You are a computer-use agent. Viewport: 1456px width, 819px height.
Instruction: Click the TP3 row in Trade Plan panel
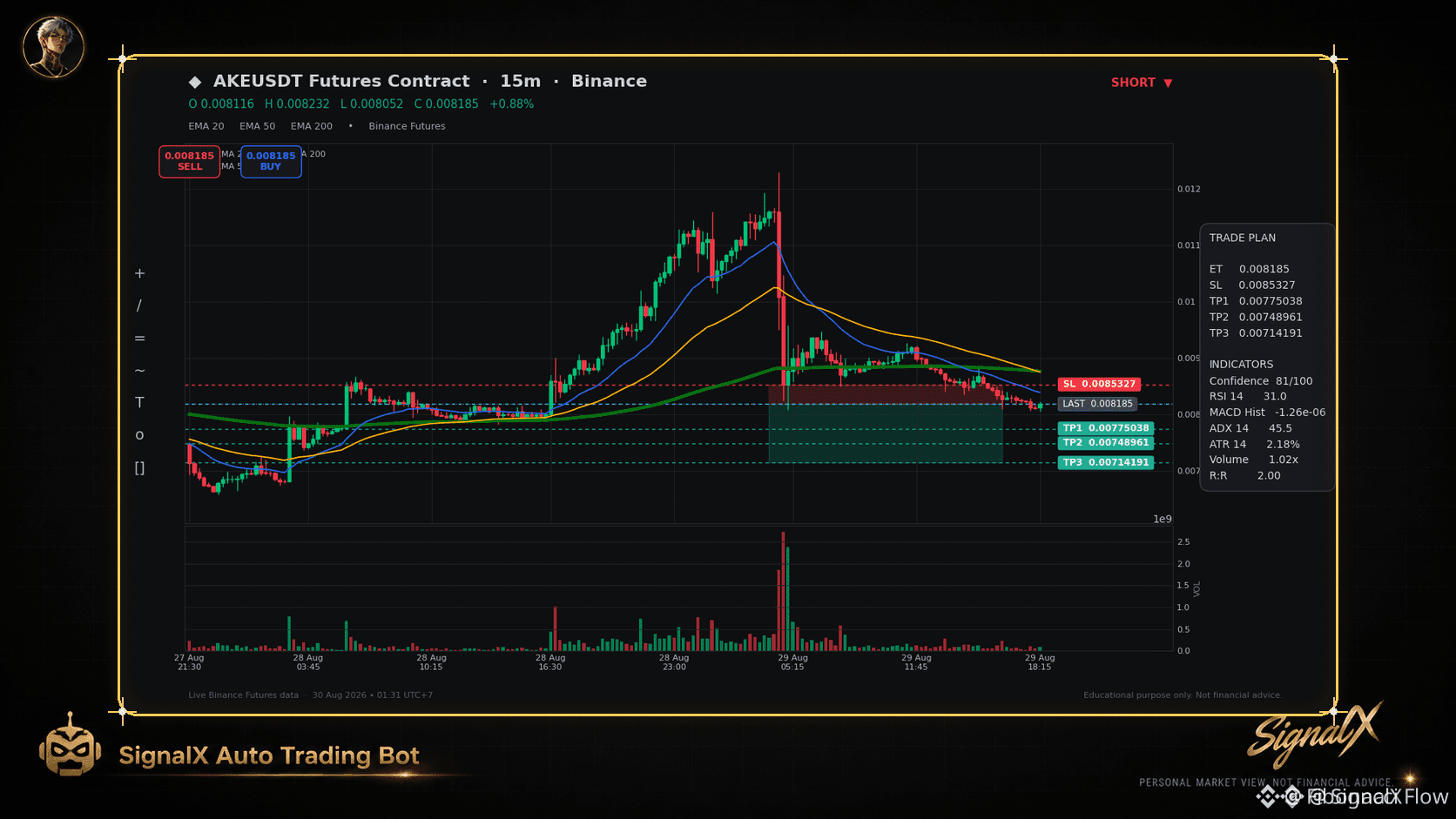pyautogui.click(x=1256, y=332)
